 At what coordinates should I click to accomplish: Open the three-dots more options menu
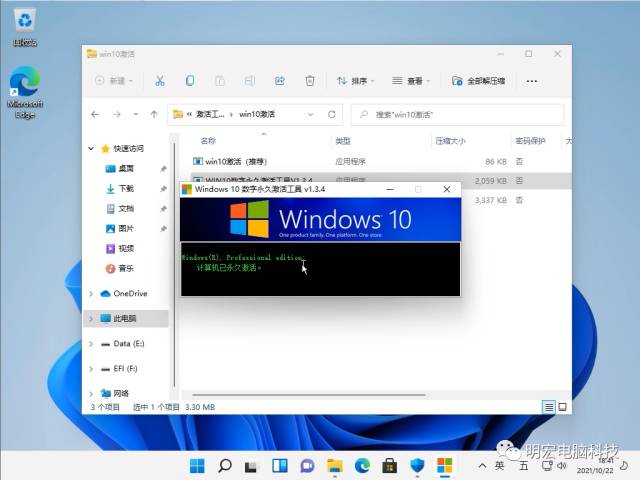point(531,81)
